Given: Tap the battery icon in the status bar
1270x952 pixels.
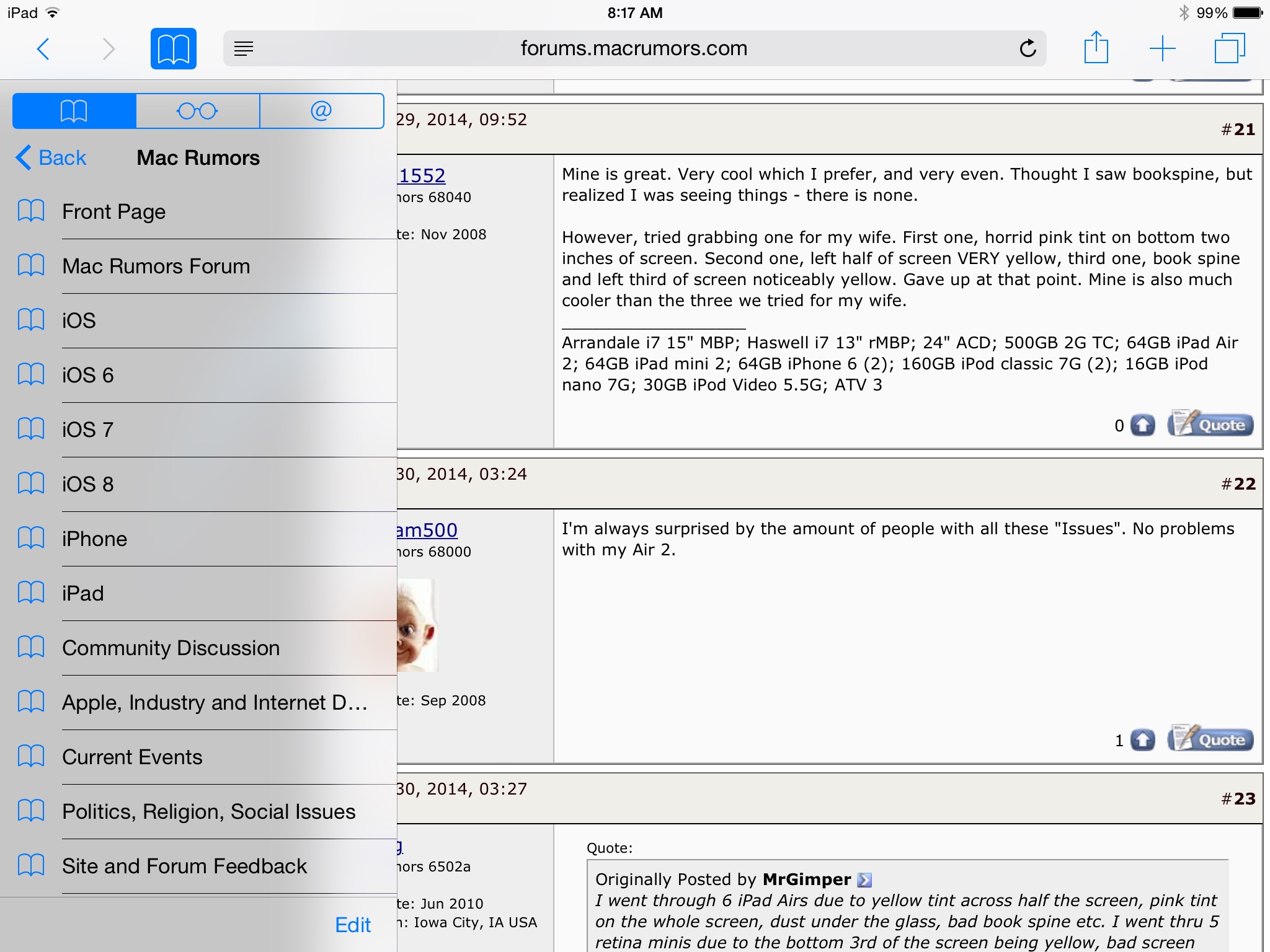Looking at the screenshot, I should click(x=1248, y=12).
